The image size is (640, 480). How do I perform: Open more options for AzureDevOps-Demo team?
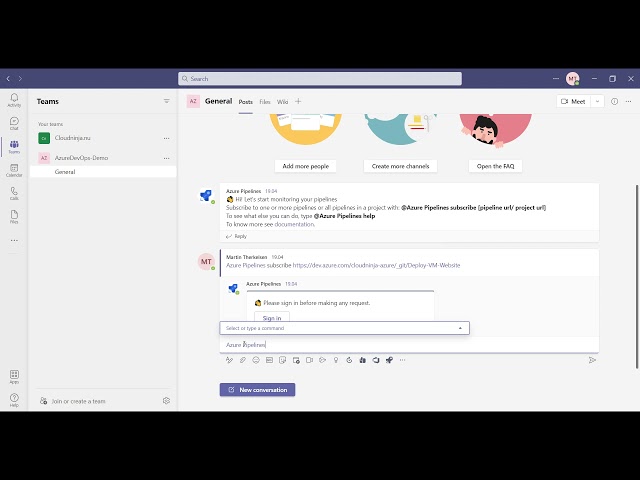(x=167, y=158)
